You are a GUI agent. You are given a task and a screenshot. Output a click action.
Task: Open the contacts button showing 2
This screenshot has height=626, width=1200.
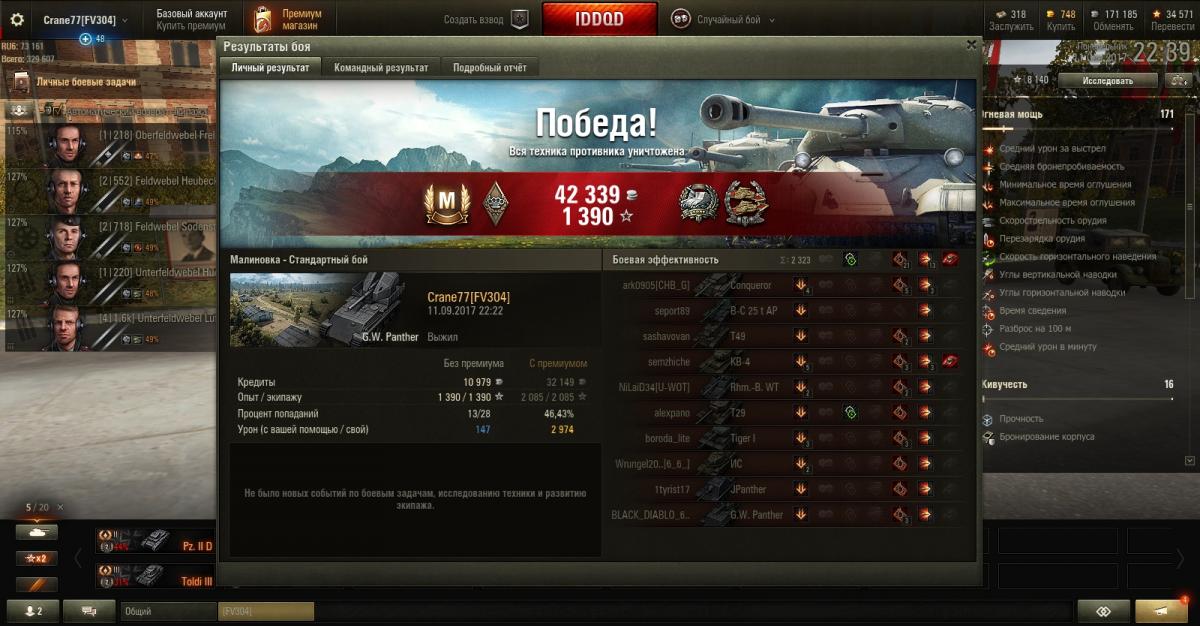(32, 611)
